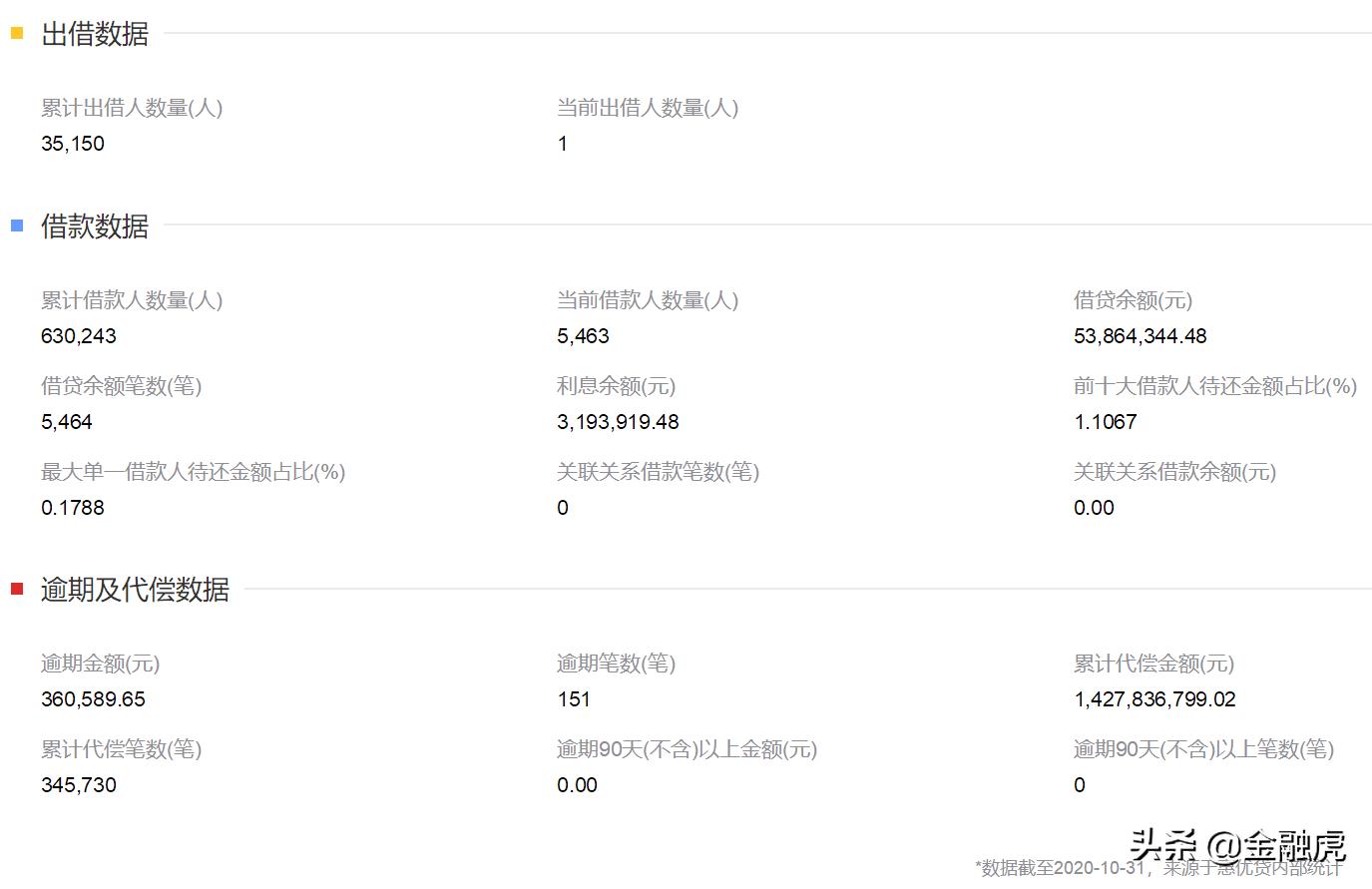Screen dimensions: 1372x889
Task: Toggle the 逾期笔数(笔) label
Action: click(x=616, y=663)
